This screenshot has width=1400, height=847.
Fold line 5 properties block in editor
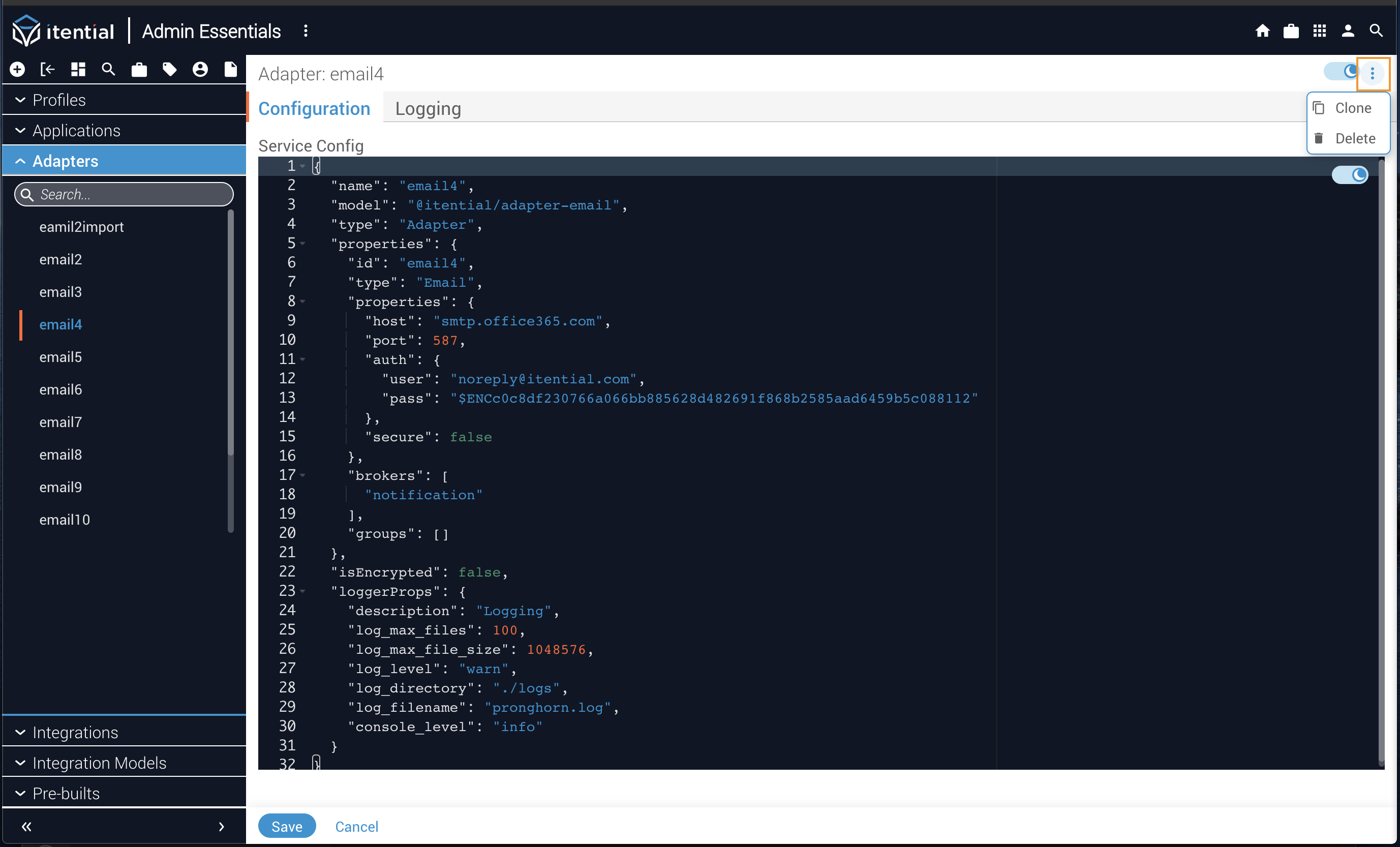[x=302, y=244]
